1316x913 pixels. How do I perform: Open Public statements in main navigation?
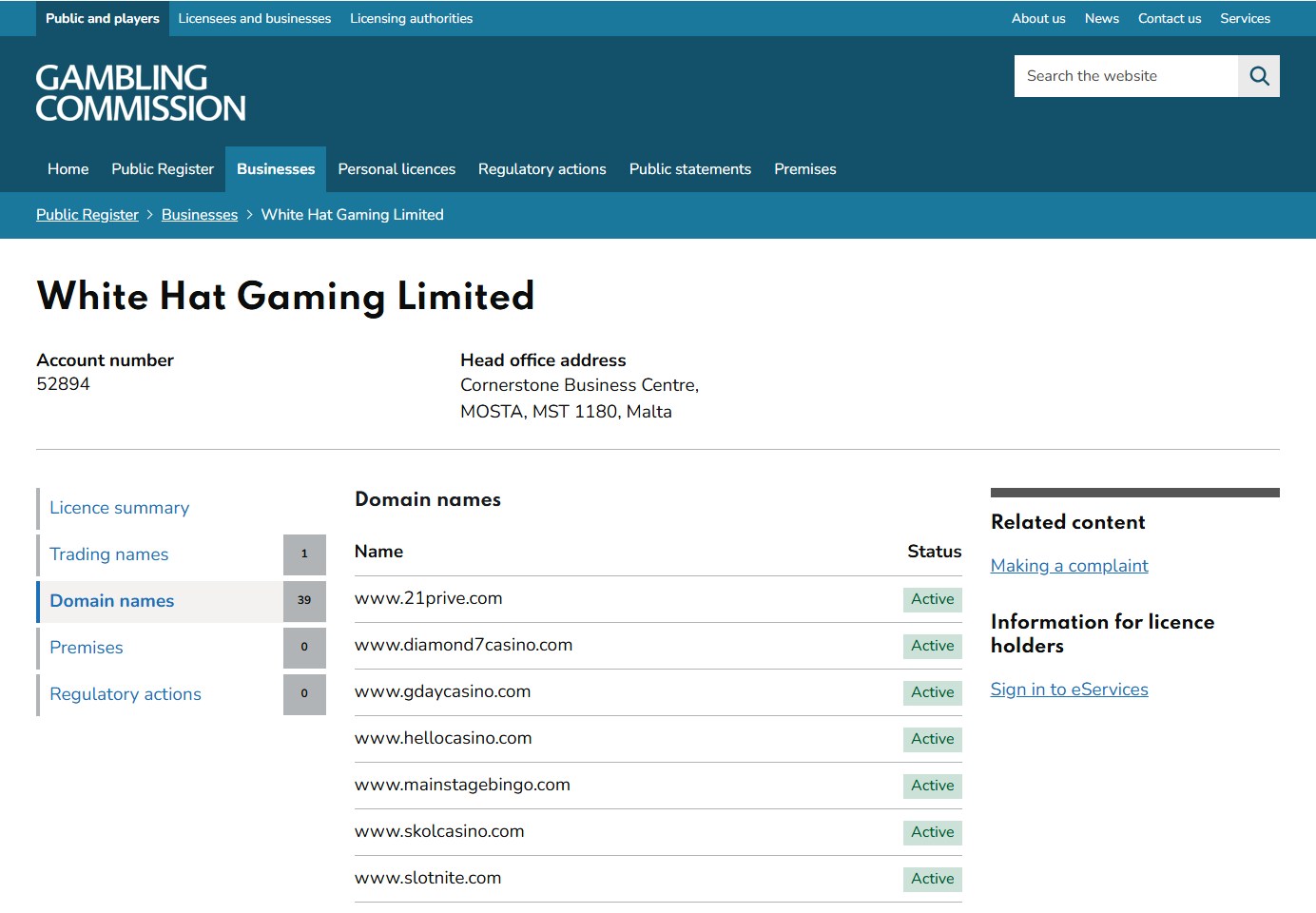point(690,169)
